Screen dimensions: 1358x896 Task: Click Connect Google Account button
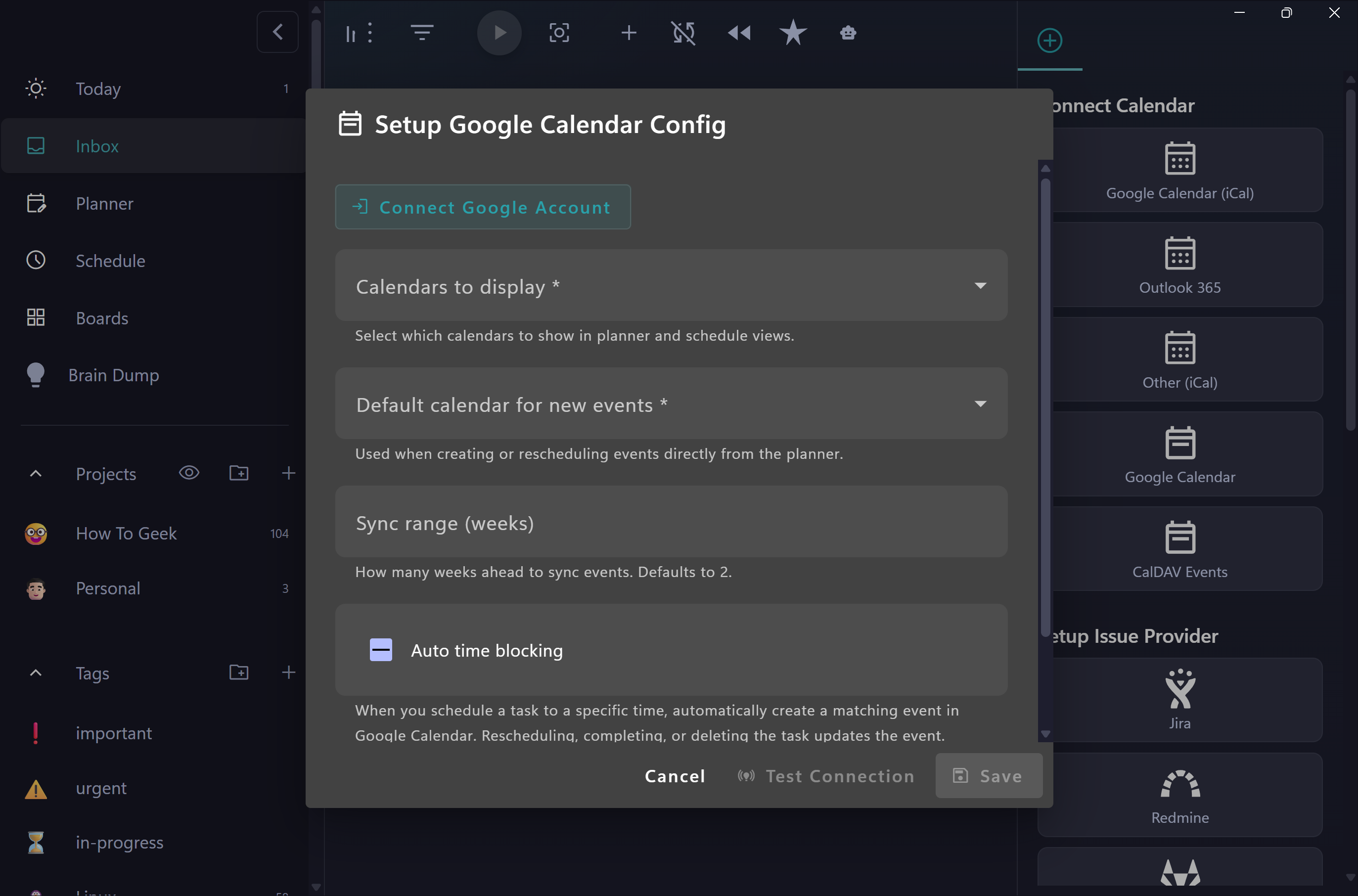[483, 207]
